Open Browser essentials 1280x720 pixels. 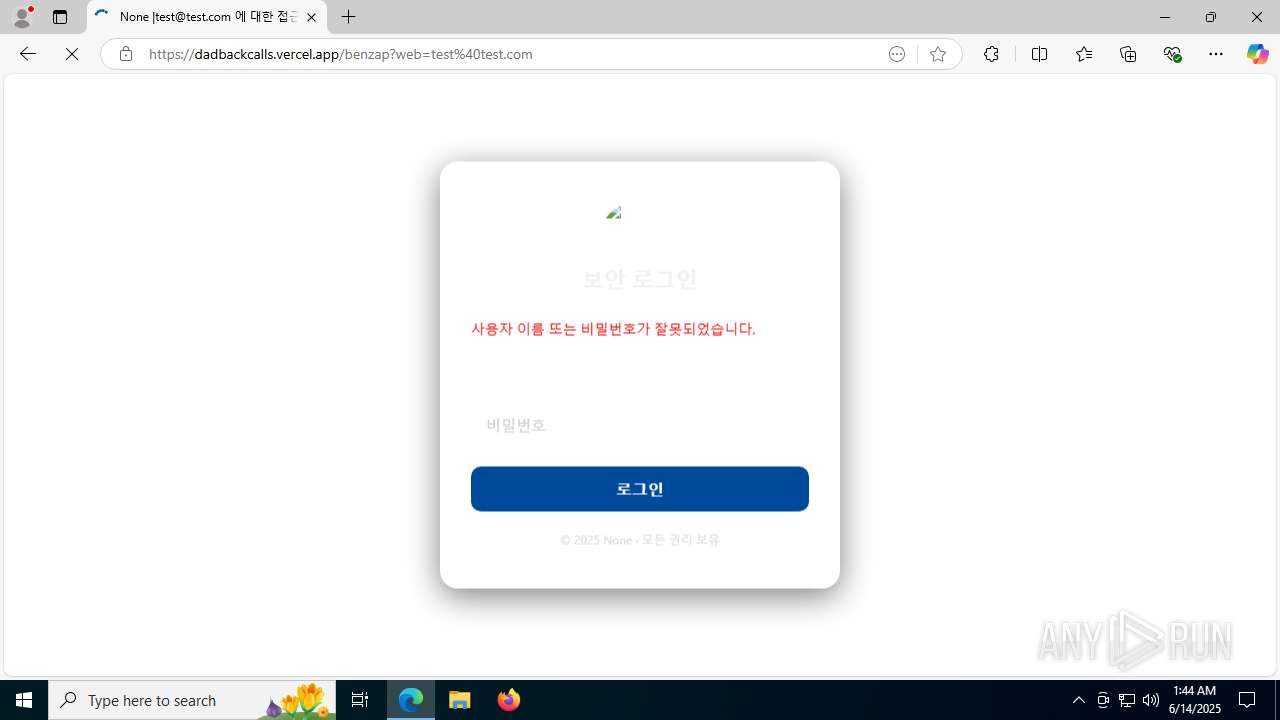click(x=1172, y=54)
